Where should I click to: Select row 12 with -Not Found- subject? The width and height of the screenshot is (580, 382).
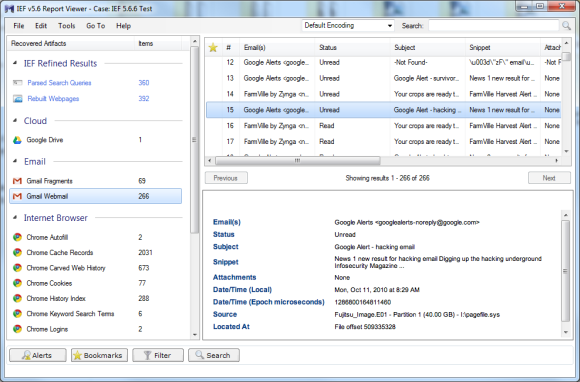pyautogui.click(x=383, y=62)
